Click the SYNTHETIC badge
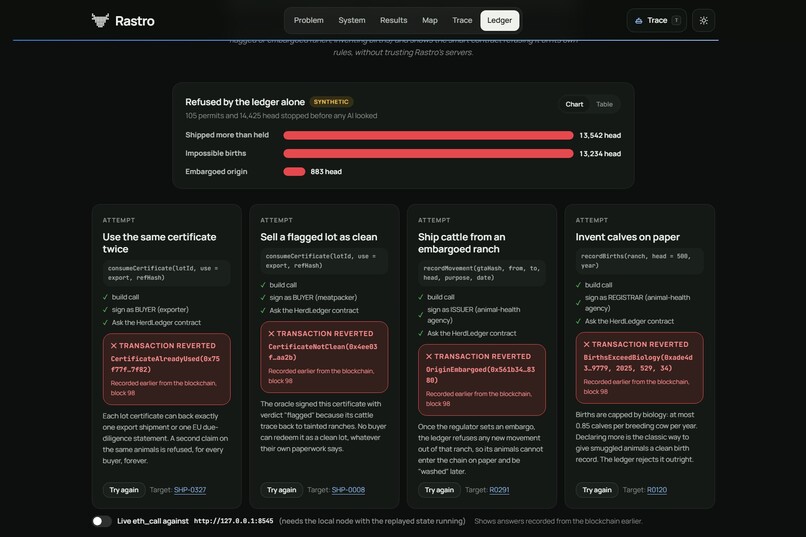Viewport: 806px width, 537px height. pyautogui.click(x=331, y=102)
